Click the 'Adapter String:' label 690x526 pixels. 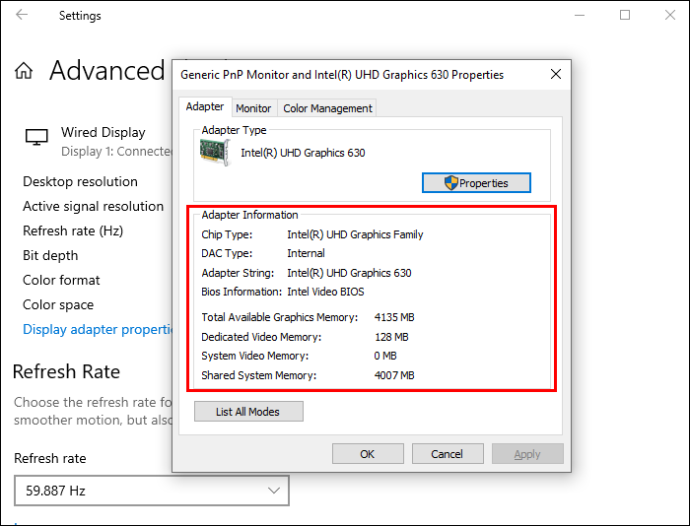[x=238, y=273]
